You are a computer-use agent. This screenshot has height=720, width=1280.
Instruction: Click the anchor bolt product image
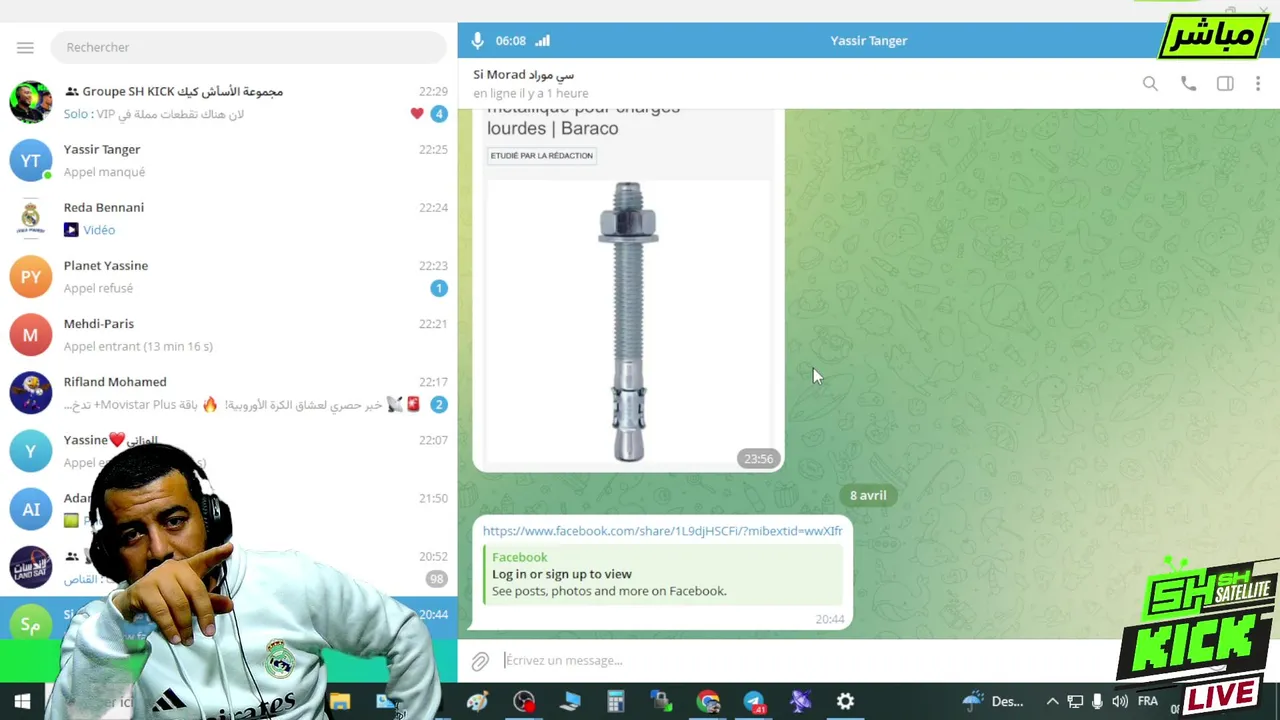628,322
